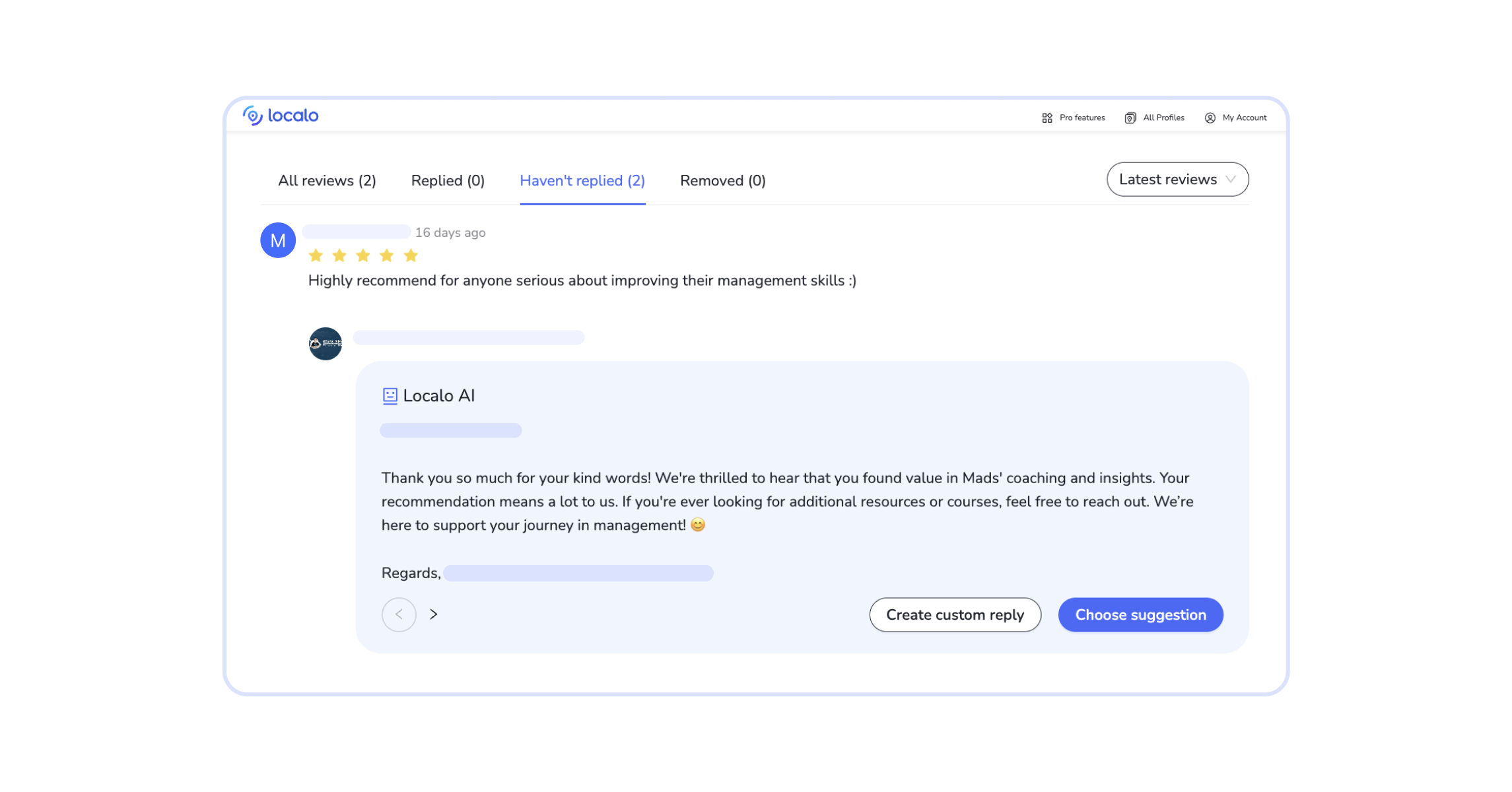Open My Account

tap(1235, 117)
